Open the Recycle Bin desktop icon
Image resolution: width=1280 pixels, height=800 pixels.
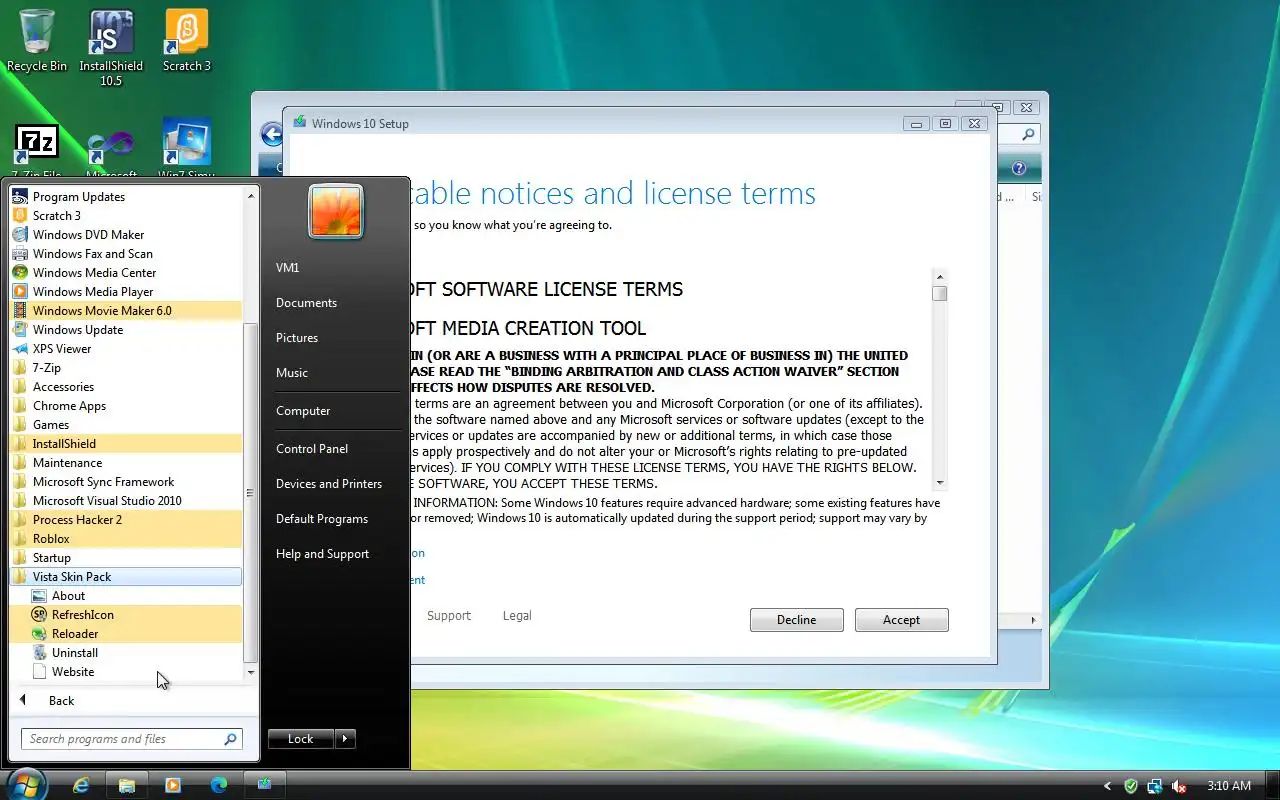(37, 40)
